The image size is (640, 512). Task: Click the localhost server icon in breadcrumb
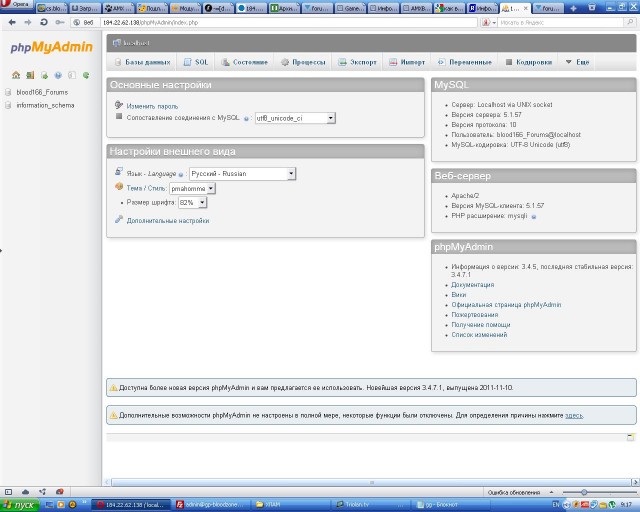117,42
